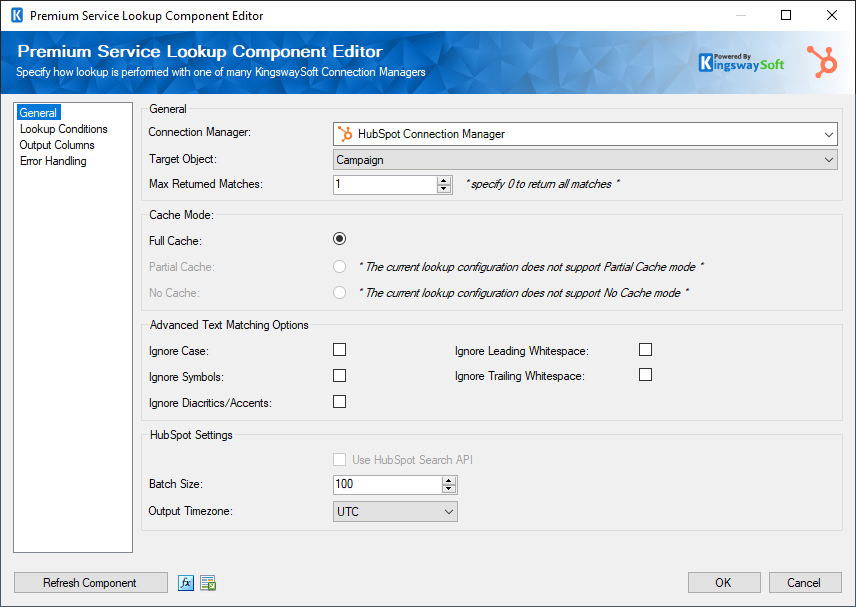The image size is (856, 607).
Task: Click the Max Returned Matches input field
Action: tap(385, 185)
